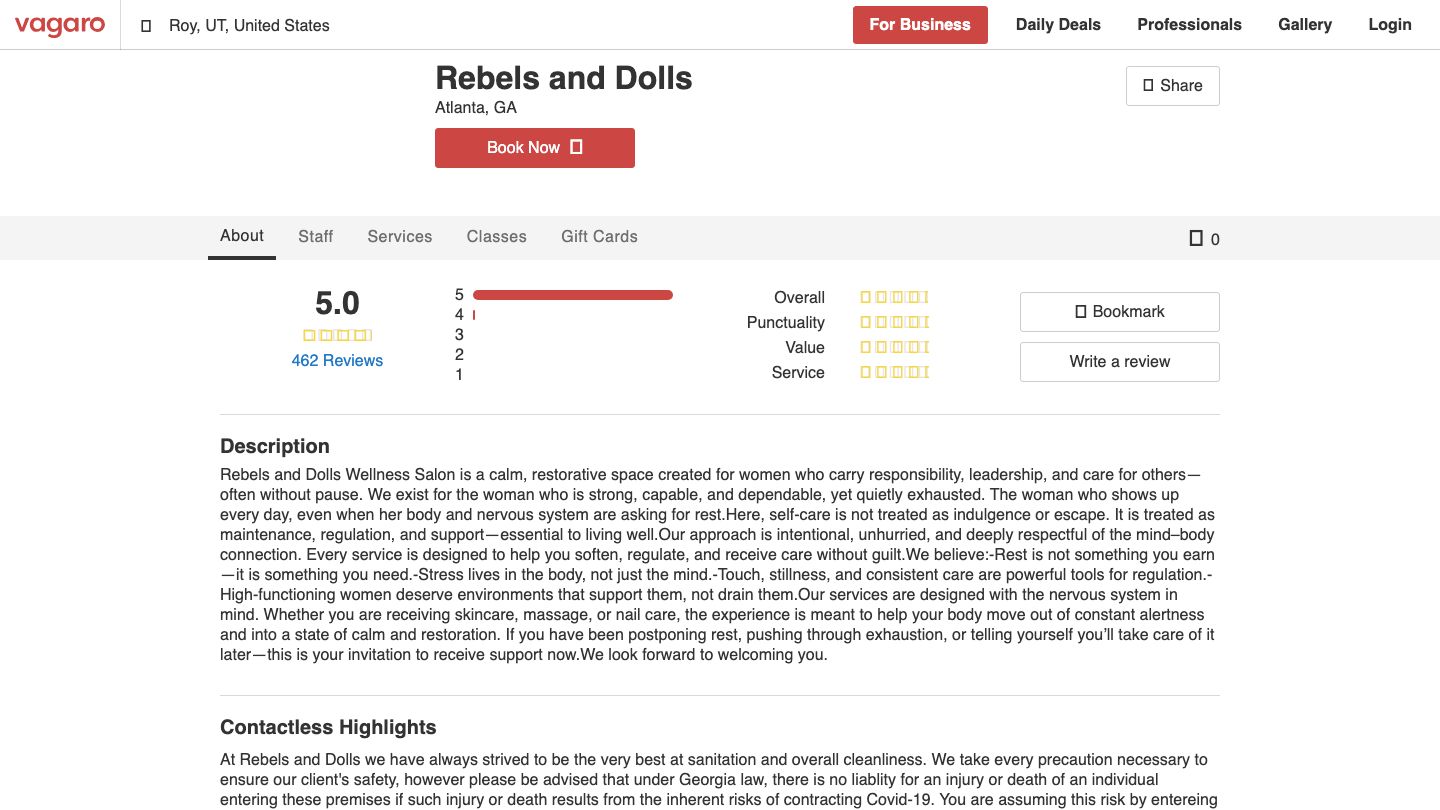Click the Roy, UT, United States location field
The image size is (1440, 810).
pyautogui.click(x=248, y=25)
